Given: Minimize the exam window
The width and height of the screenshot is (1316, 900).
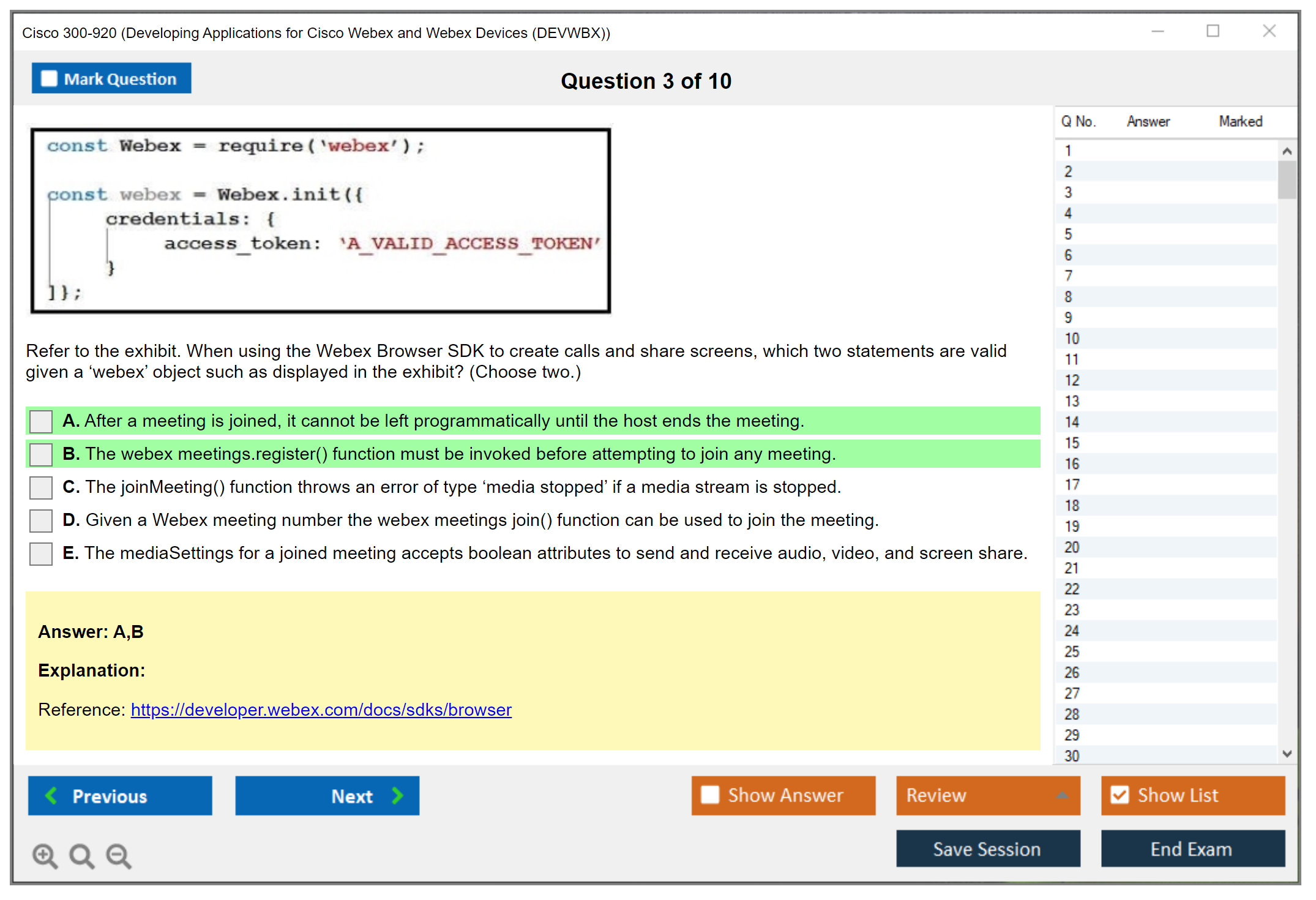Looking at the screenshot, I should click(x=1157, y=31).
